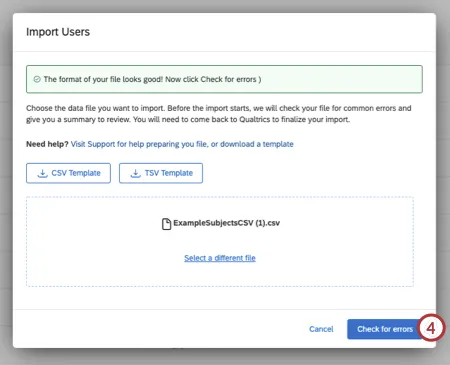Click the Check for errors button
Viewport: 450px width, 365px height.
385,329
